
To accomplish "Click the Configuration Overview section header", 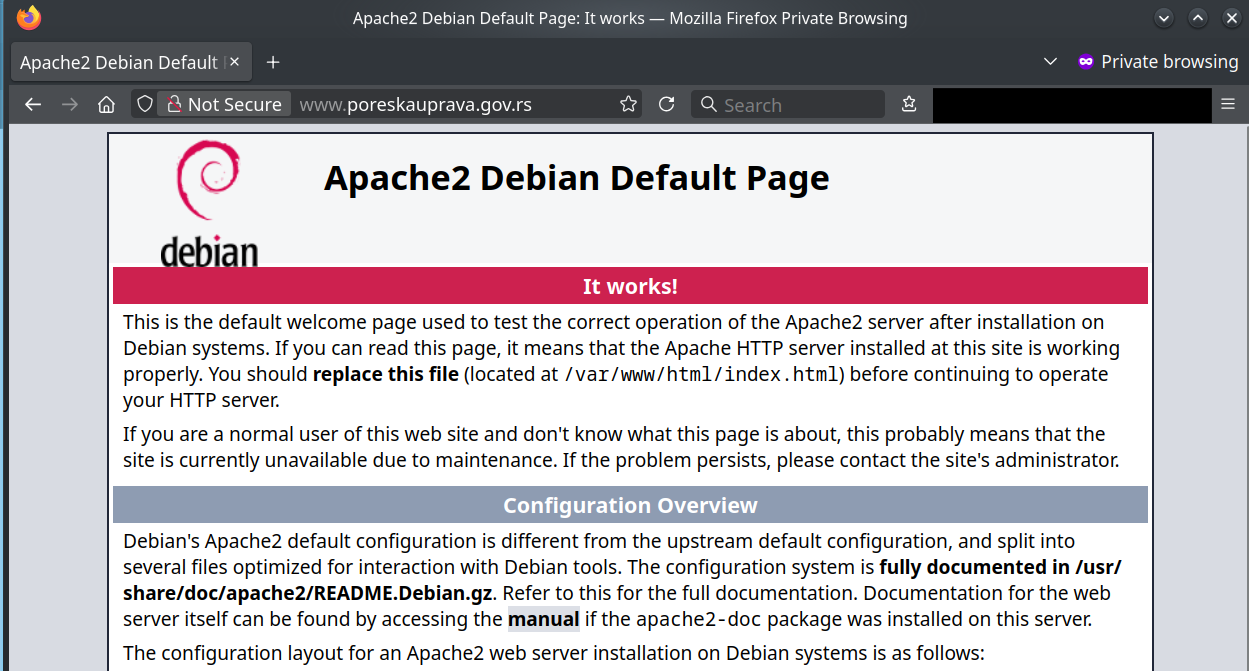I will coord(630,505).
